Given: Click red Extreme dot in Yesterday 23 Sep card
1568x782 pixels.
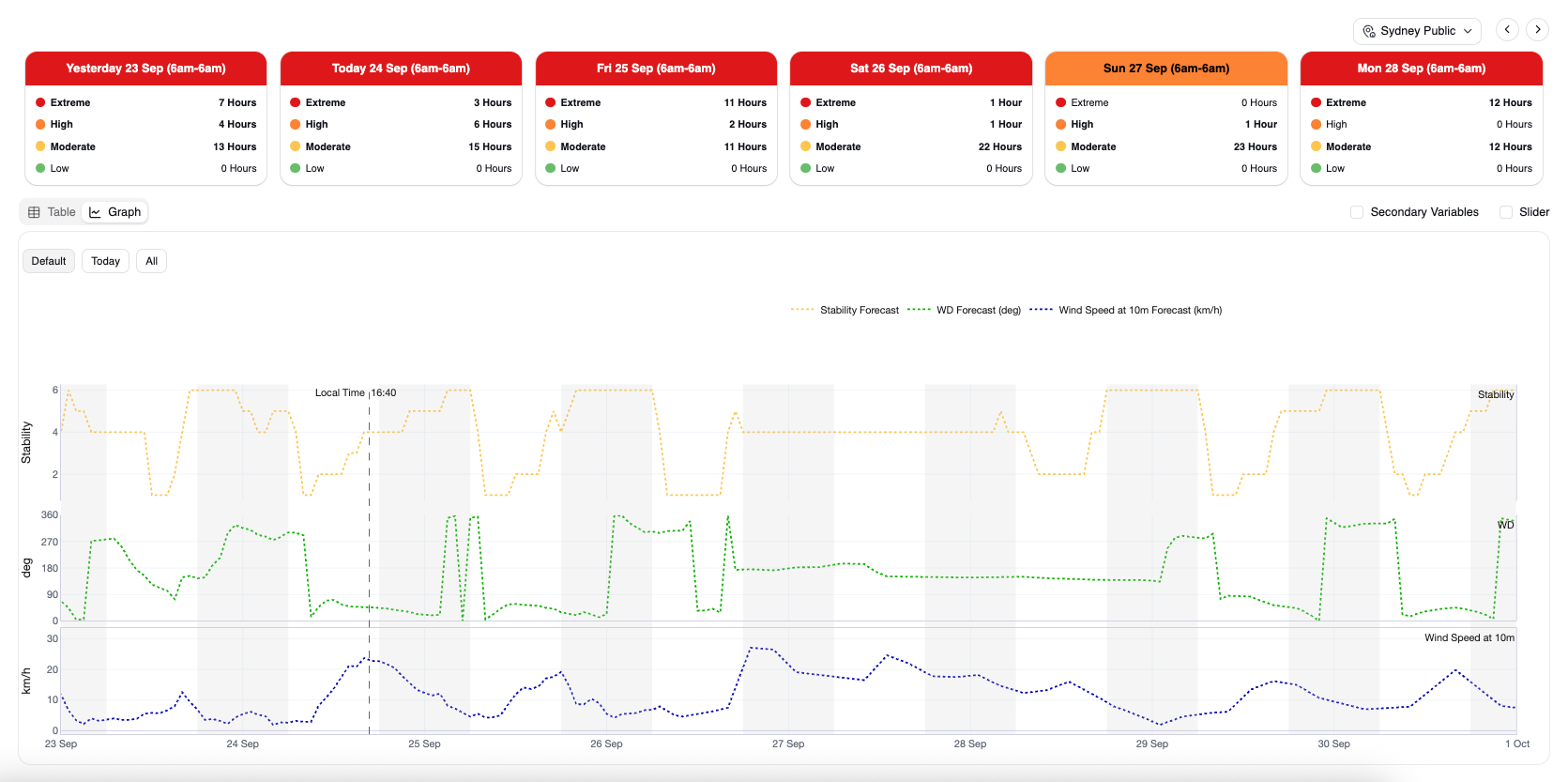Looking at the screenshot, I should coord(40,102).
